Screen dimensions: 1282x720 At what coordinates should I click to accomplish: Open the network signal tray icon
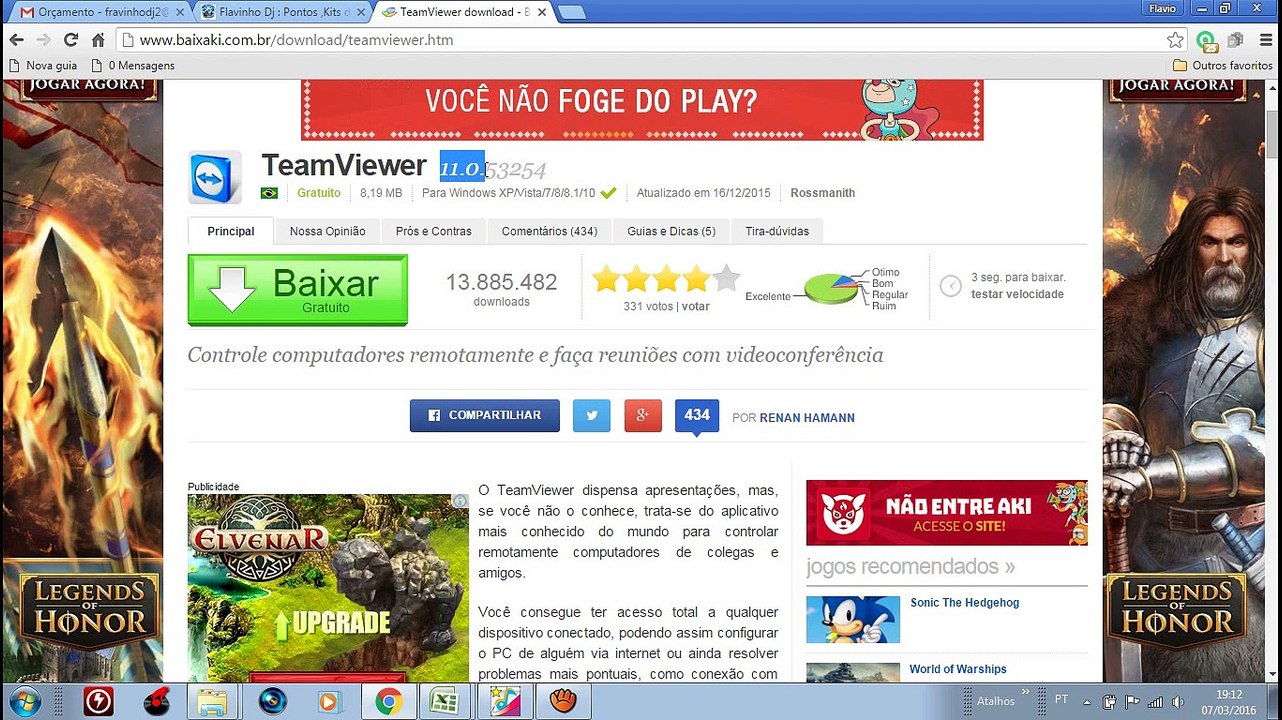click(x=1156, y=701)
